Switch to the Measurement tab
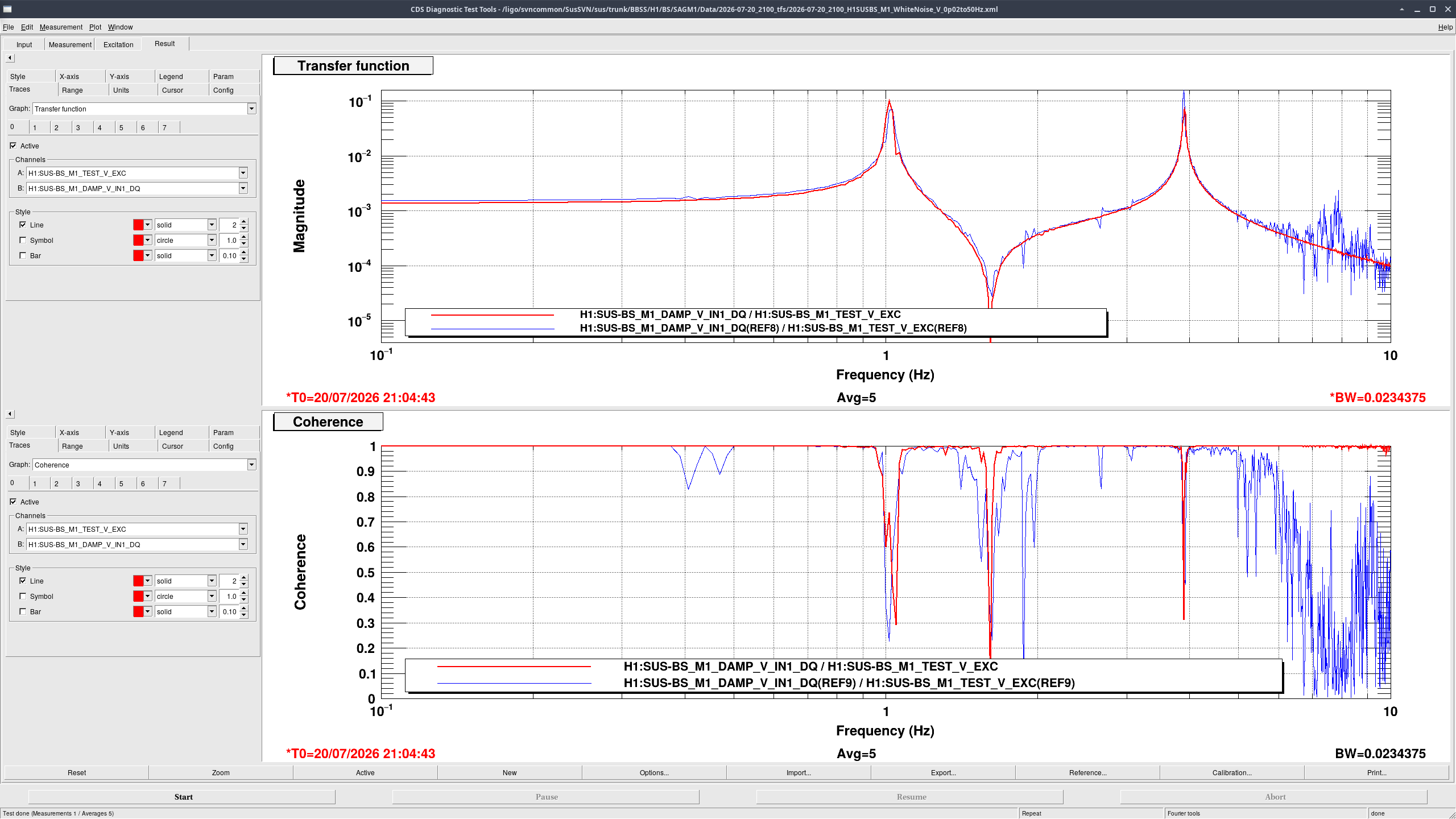The height and width of the screenshot is (819, 1456). click(x=70, y=44)
